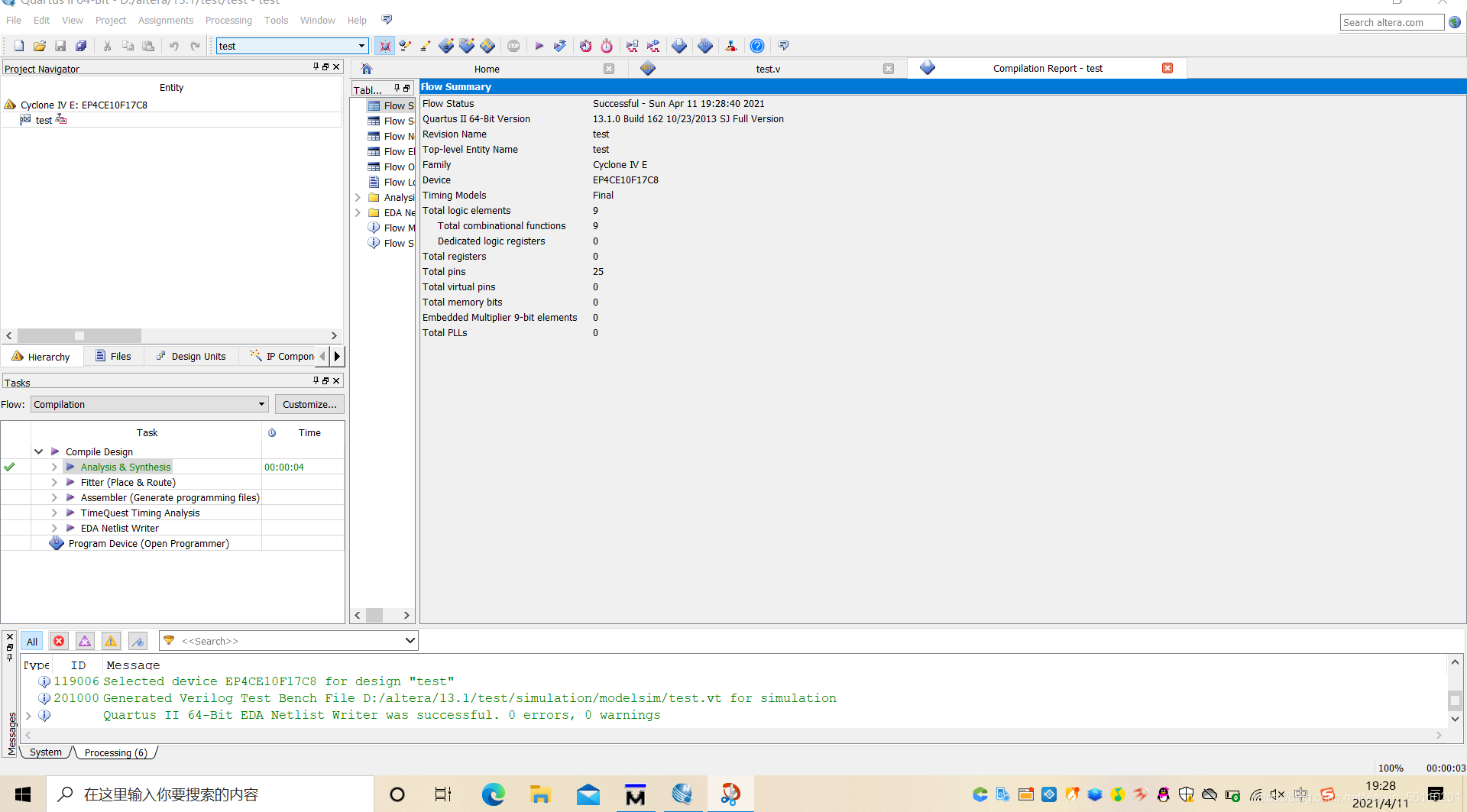
Task: Expand the EDA Netlist Writer message row
Action: coord(29,715)
